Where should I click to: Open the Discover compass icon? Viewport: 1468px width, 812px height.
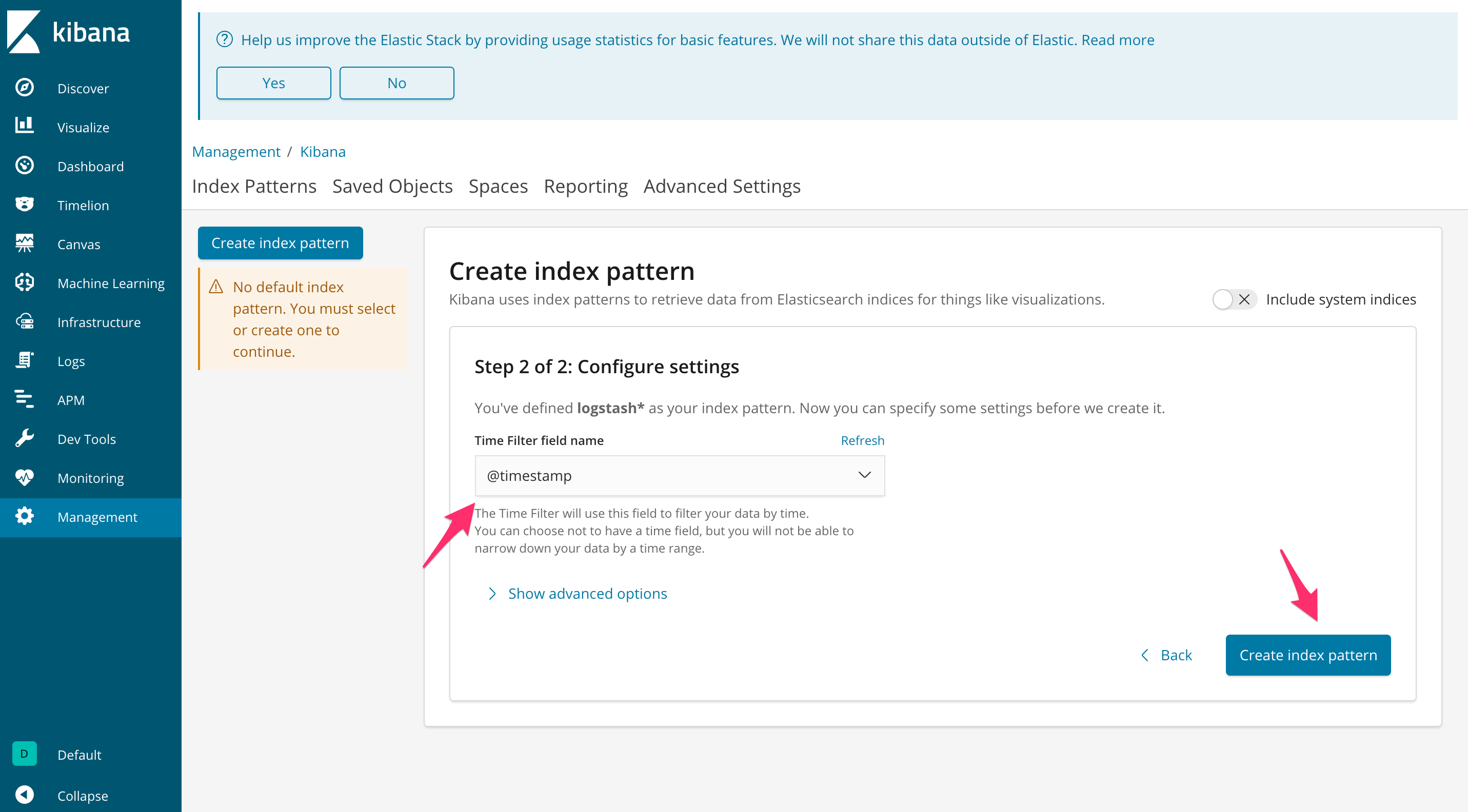pos(24,88)
